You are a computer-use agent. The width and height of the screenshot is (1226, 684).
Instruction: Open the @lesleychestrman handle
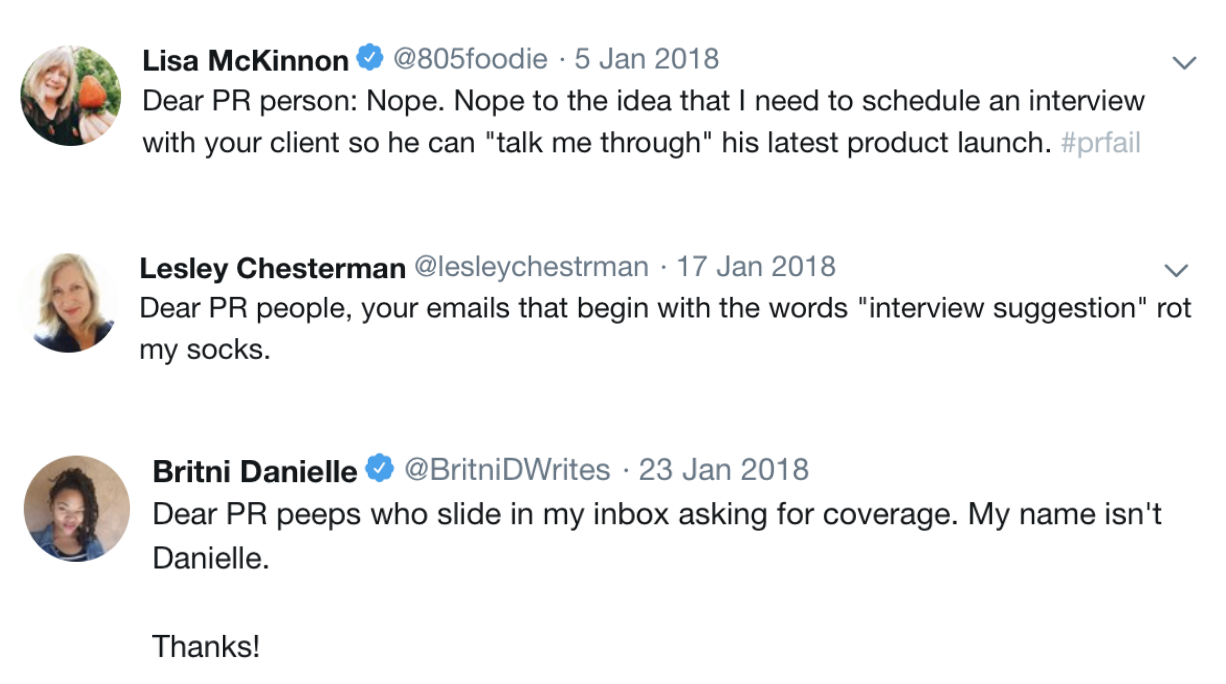coord(530,268)
